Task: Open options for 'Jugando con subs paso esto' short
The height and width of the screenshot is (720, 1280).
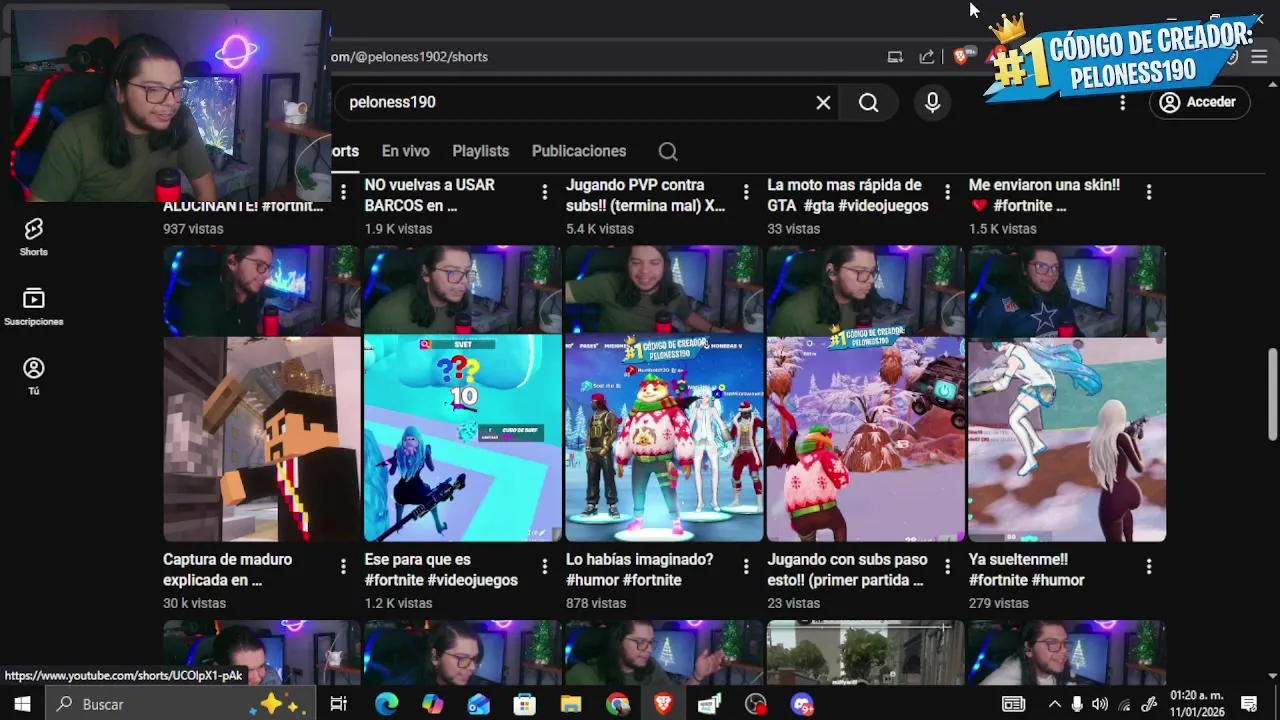Action: click(x=947, y=567)
